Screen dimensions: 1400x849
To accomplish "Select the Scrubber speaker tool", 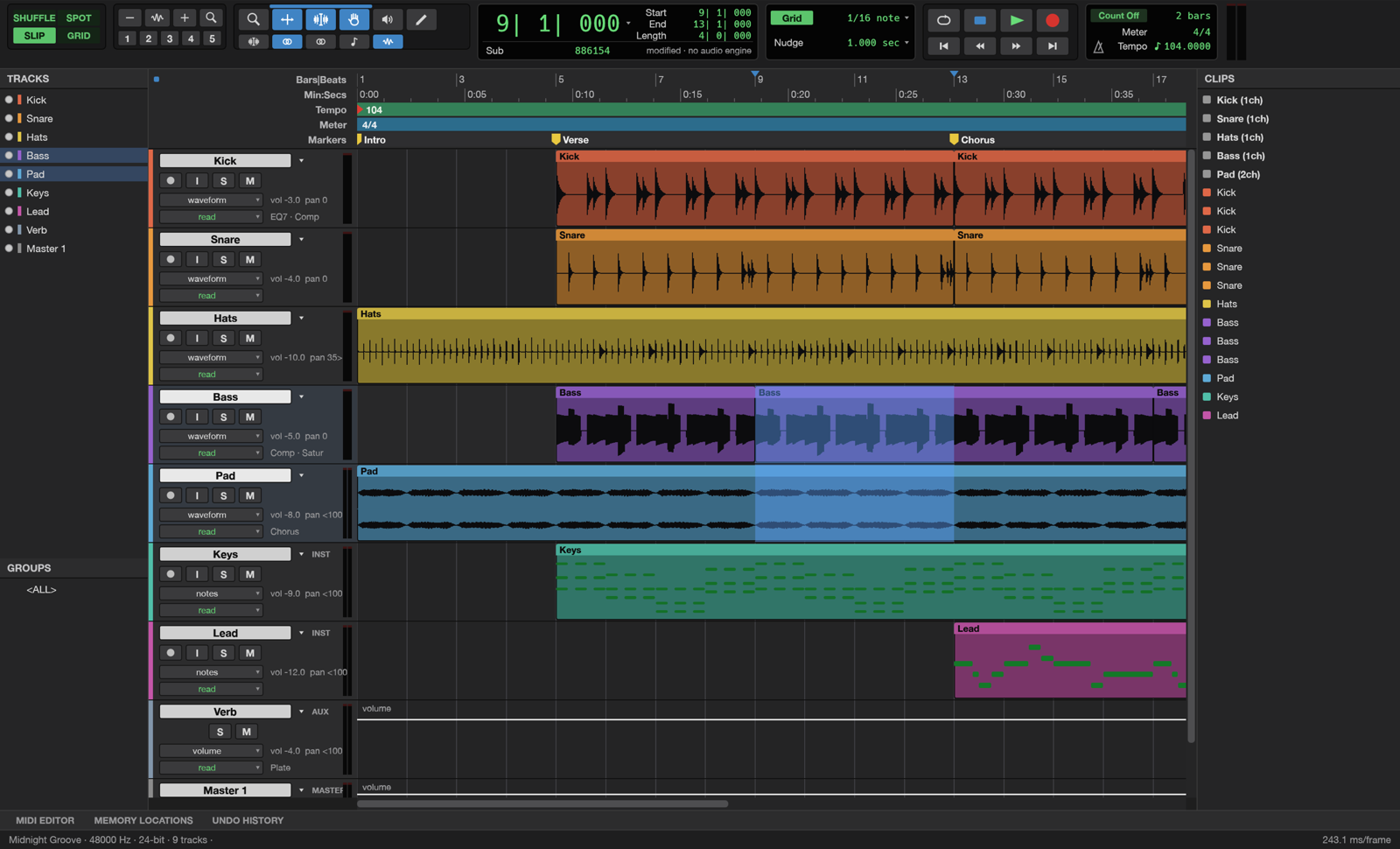I will pyautogui.click(x=388, y=19).
